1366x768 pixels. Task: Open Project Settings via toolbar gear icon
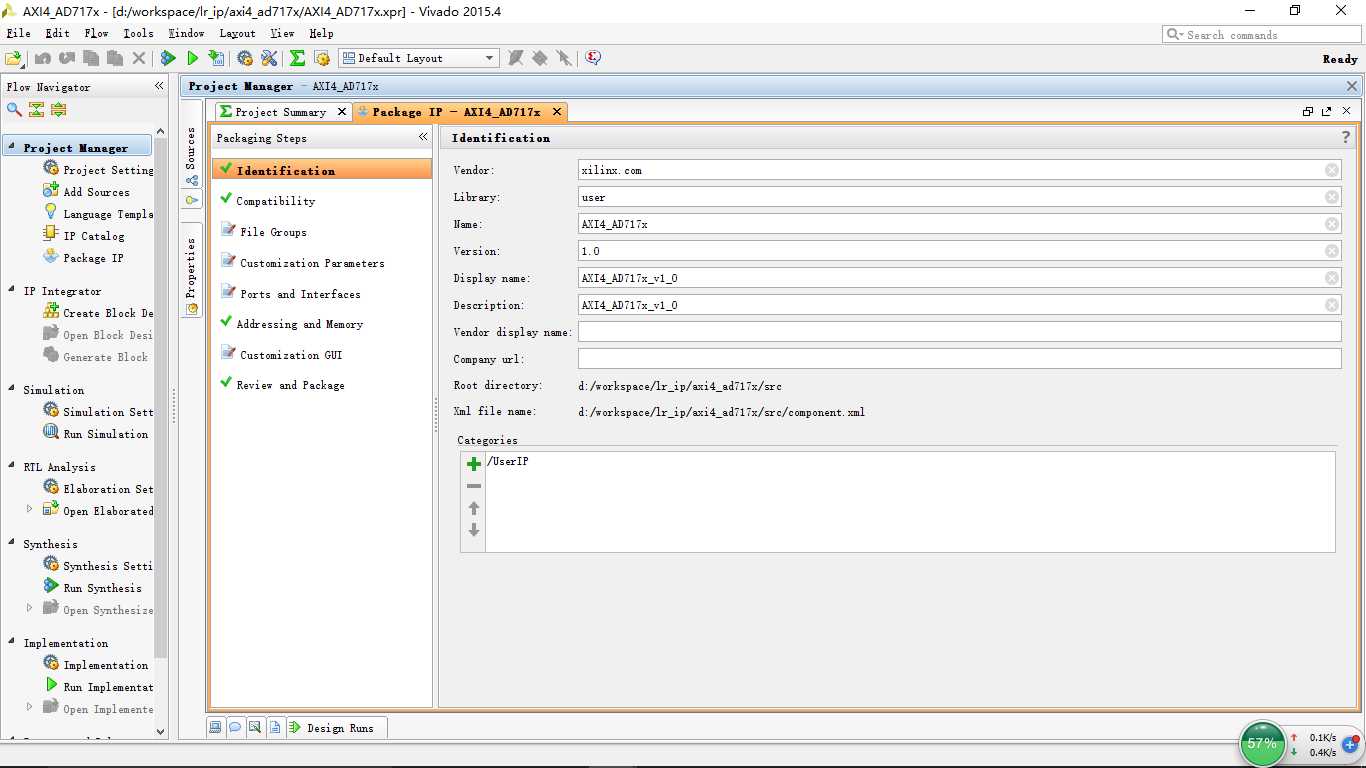point(245,58)
